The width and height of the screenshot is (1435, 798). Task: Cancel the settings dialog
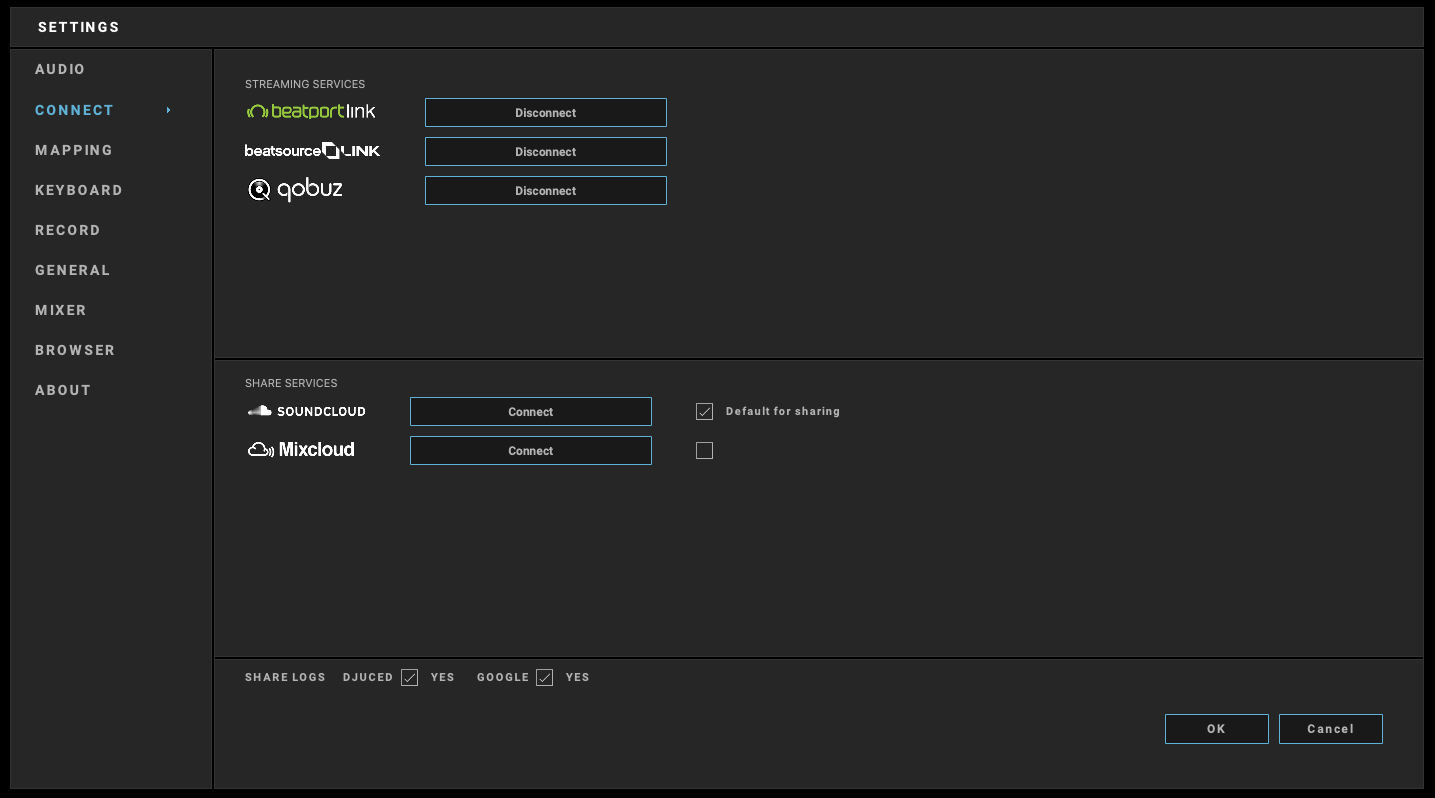(x=1331, y=729)
